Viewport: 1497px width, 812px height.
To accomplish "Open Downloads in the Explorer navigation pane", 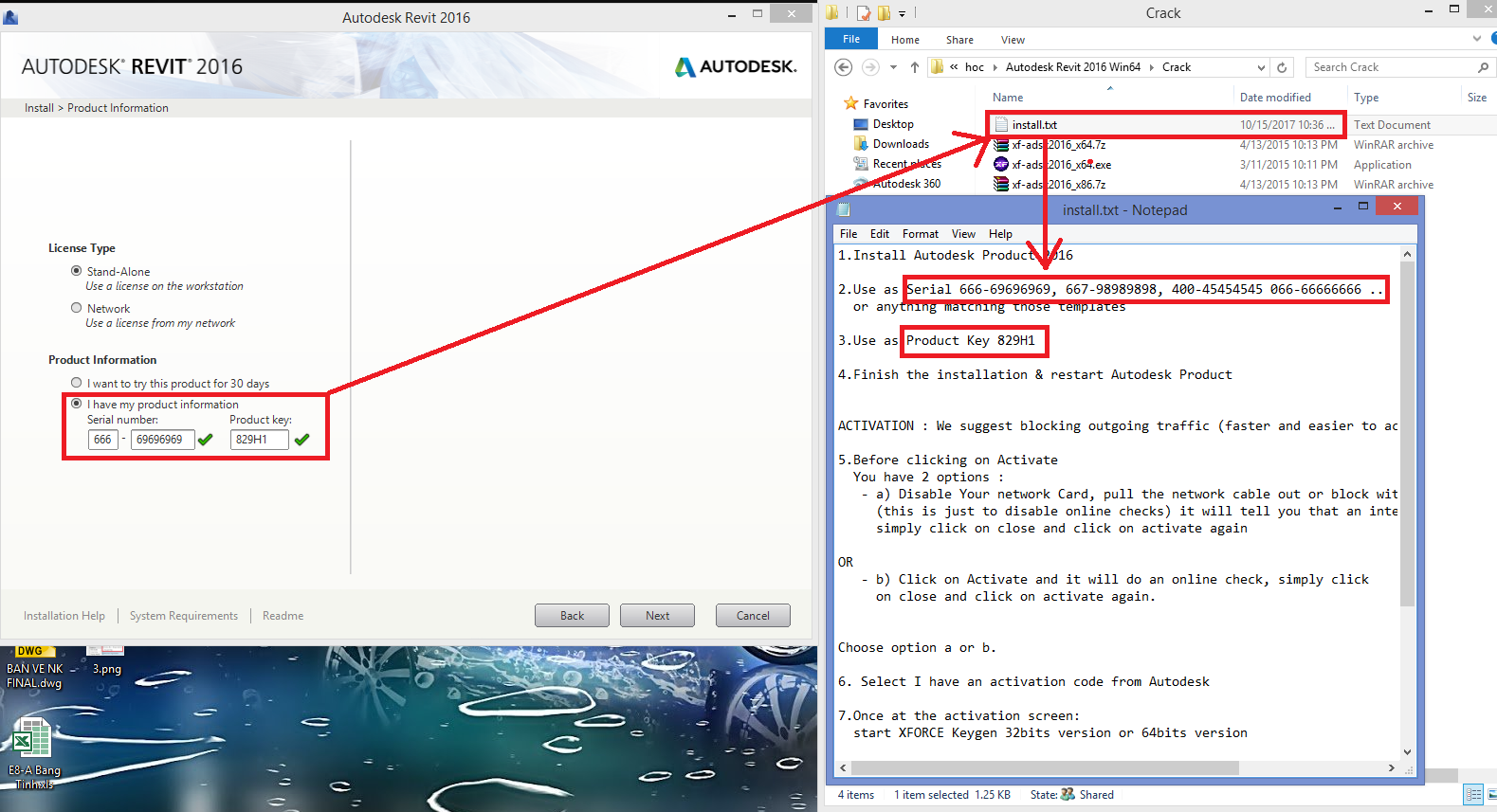I will pyautogui.click(x=901, y=144).
